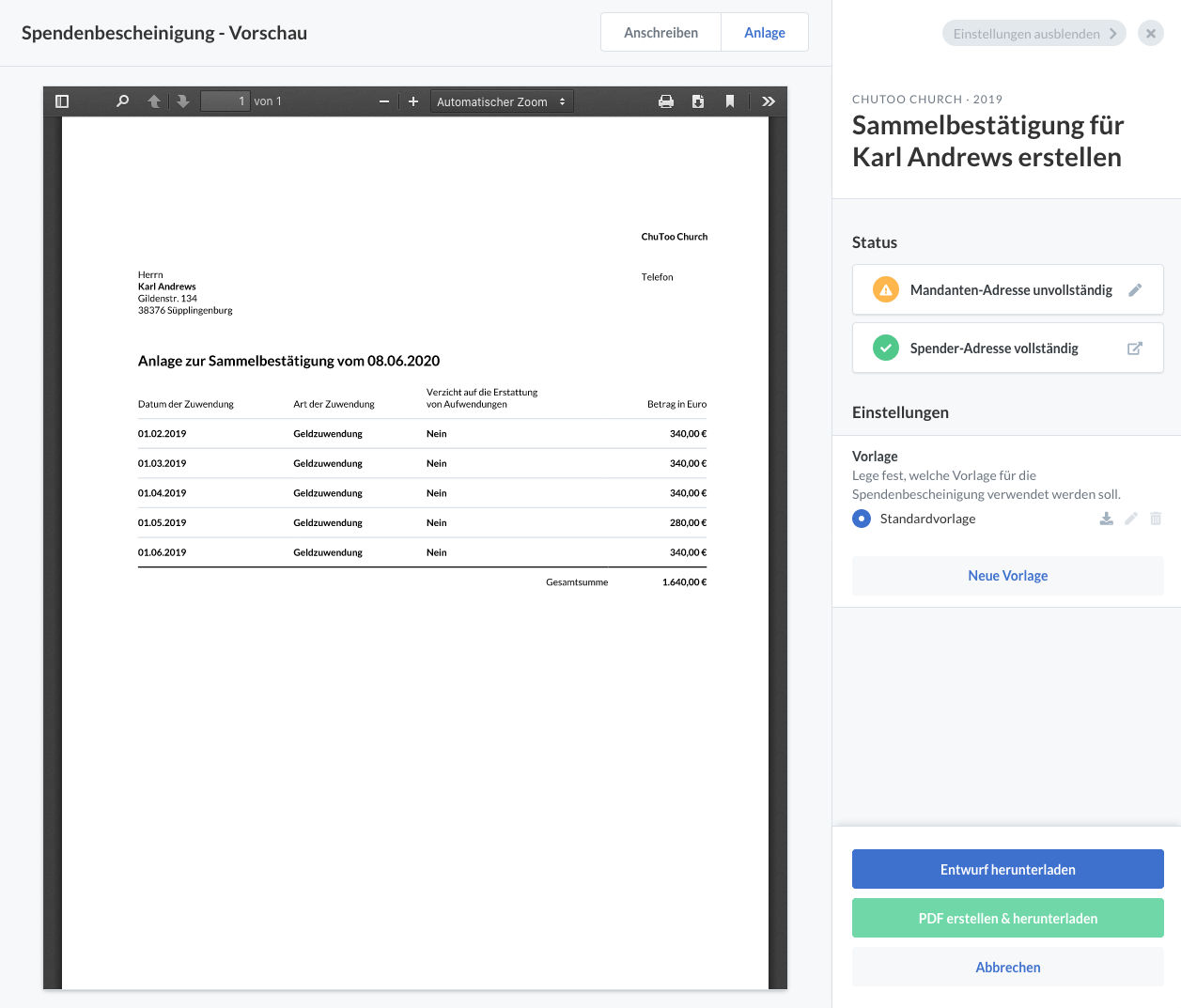Image resolution: width=1181 pixels, height=1008 pixels.
Task: Click the bookmark current view icon
Action: pos(730,101)
